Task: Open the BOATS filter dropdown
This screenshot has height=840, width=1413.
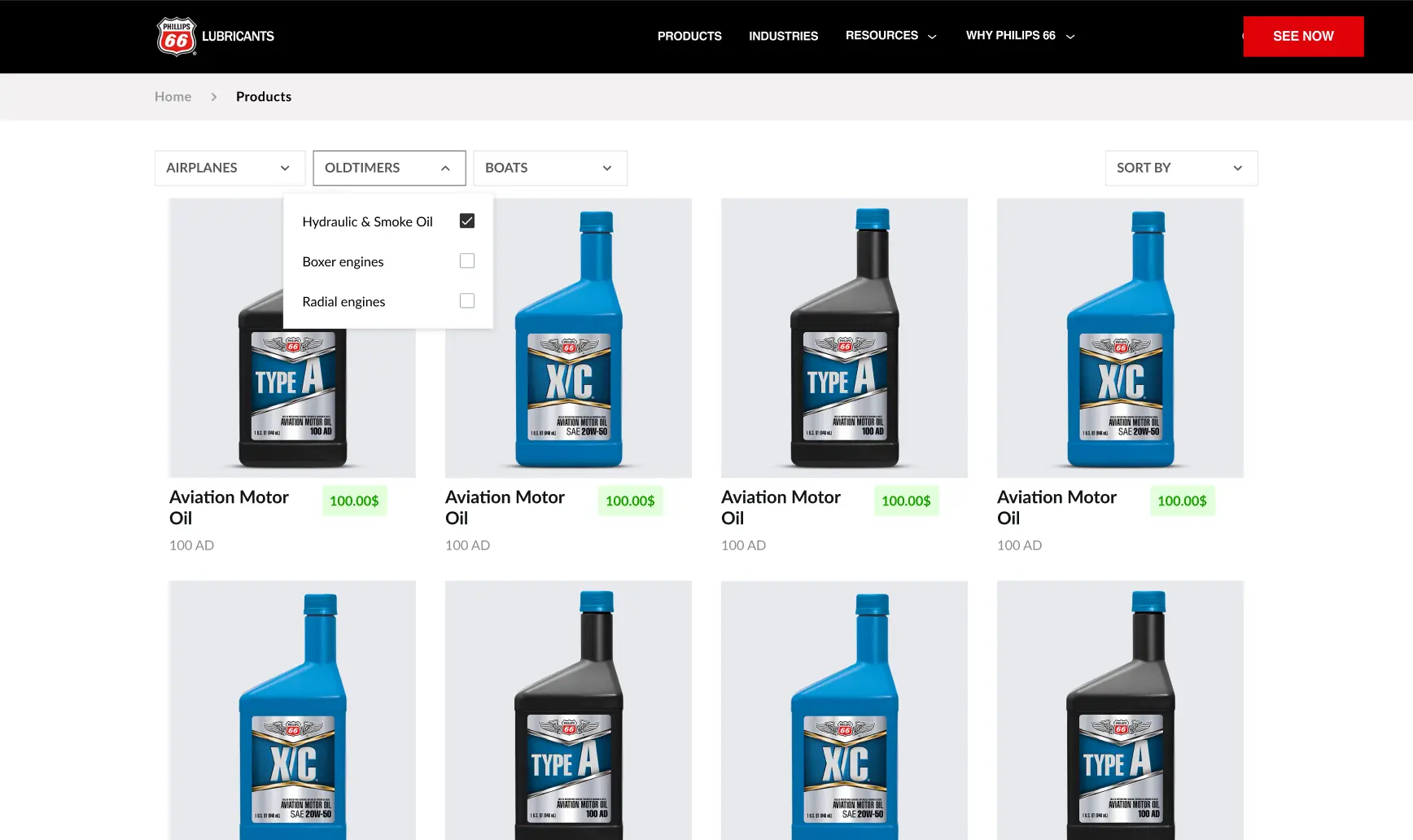Action: click(x=549, y=168)
